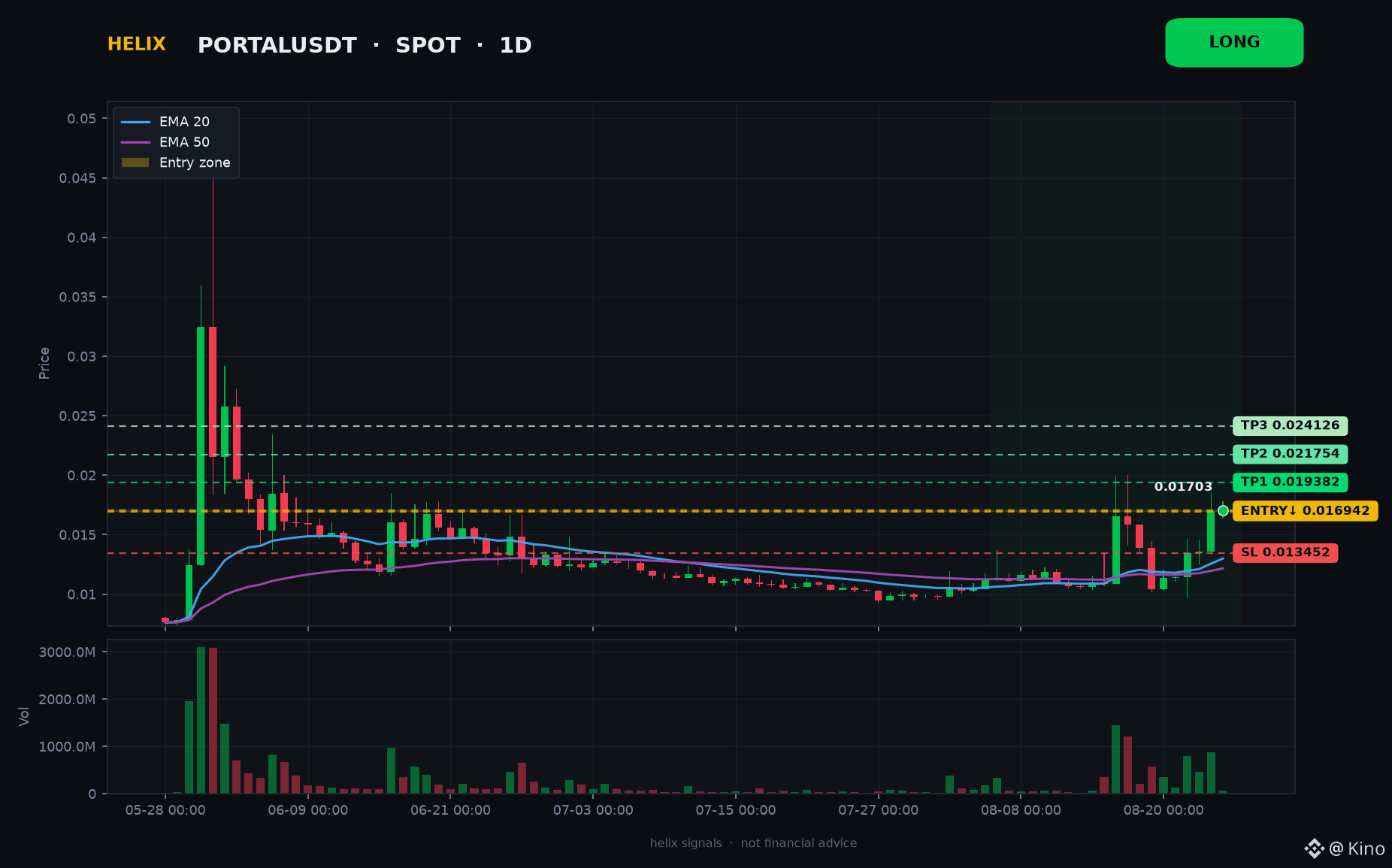Click the 0.01 price axis tick label
The width and height of the screenshot is (1392, 868).
pos(82,594)
